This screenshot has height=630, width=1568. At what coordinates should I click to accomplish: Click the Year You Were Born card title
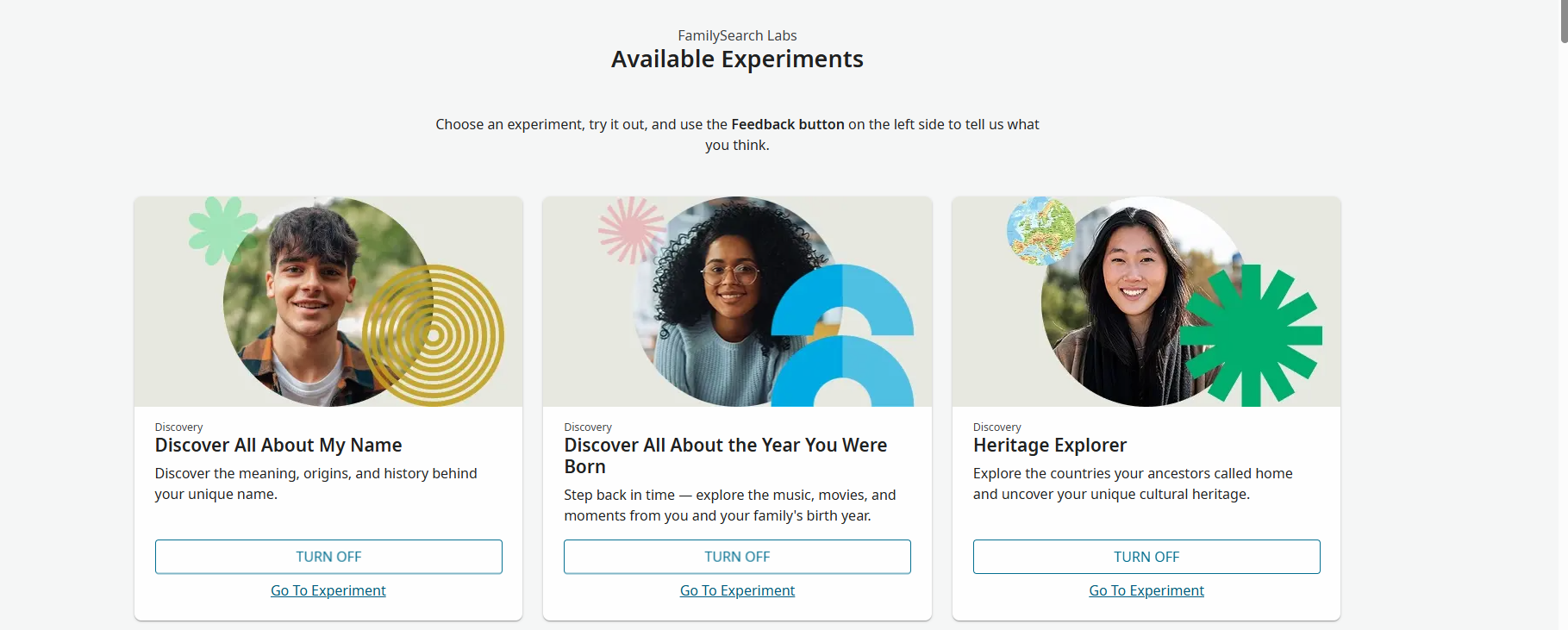(725, 456)
